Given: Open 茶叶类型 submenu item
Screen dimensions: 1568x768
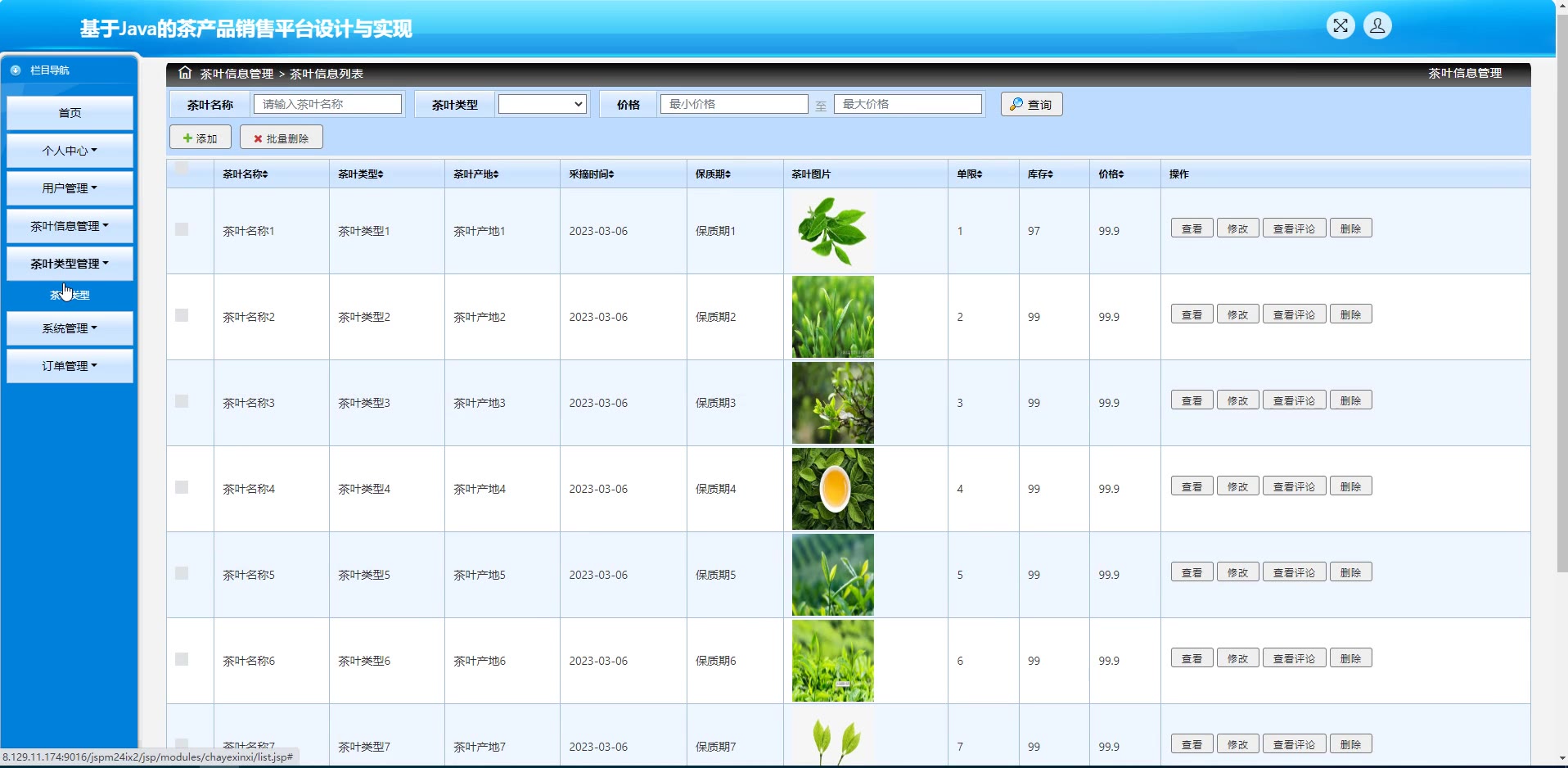Looking at the screenshot, I should [70, 295].
